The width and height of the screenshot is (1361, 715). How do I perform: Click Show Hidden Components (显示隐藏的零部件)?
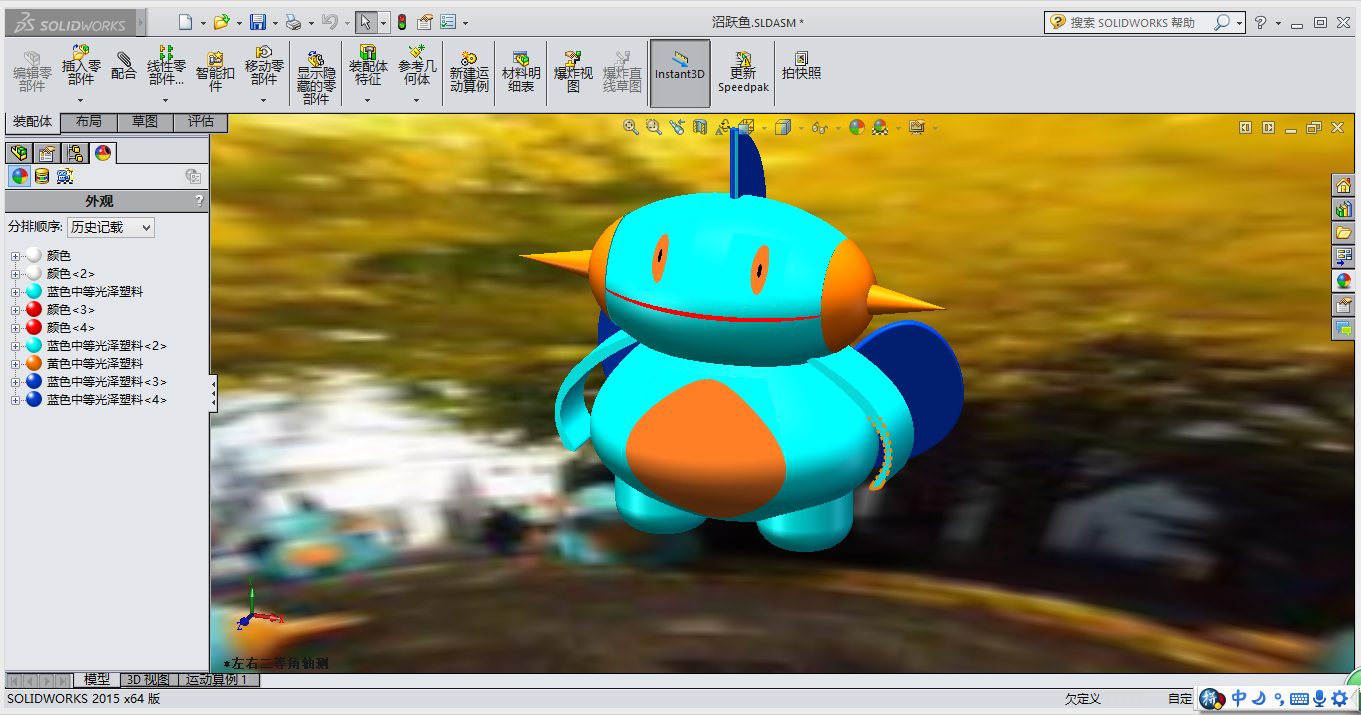pyautogui.click(x=315, y=77)
